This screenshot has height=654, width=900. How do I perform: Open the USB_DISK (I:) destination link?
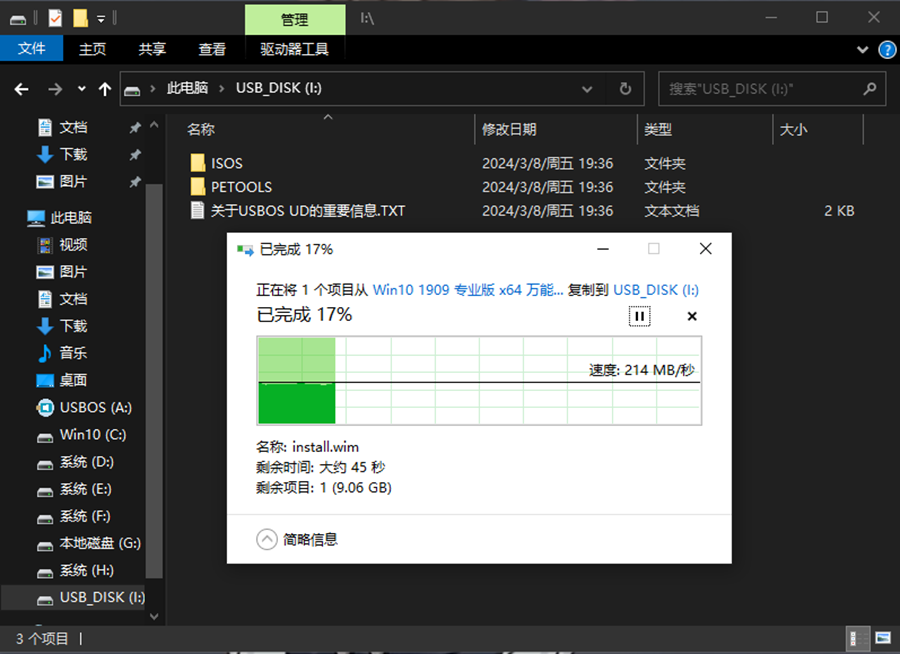(x=655, y=290)
